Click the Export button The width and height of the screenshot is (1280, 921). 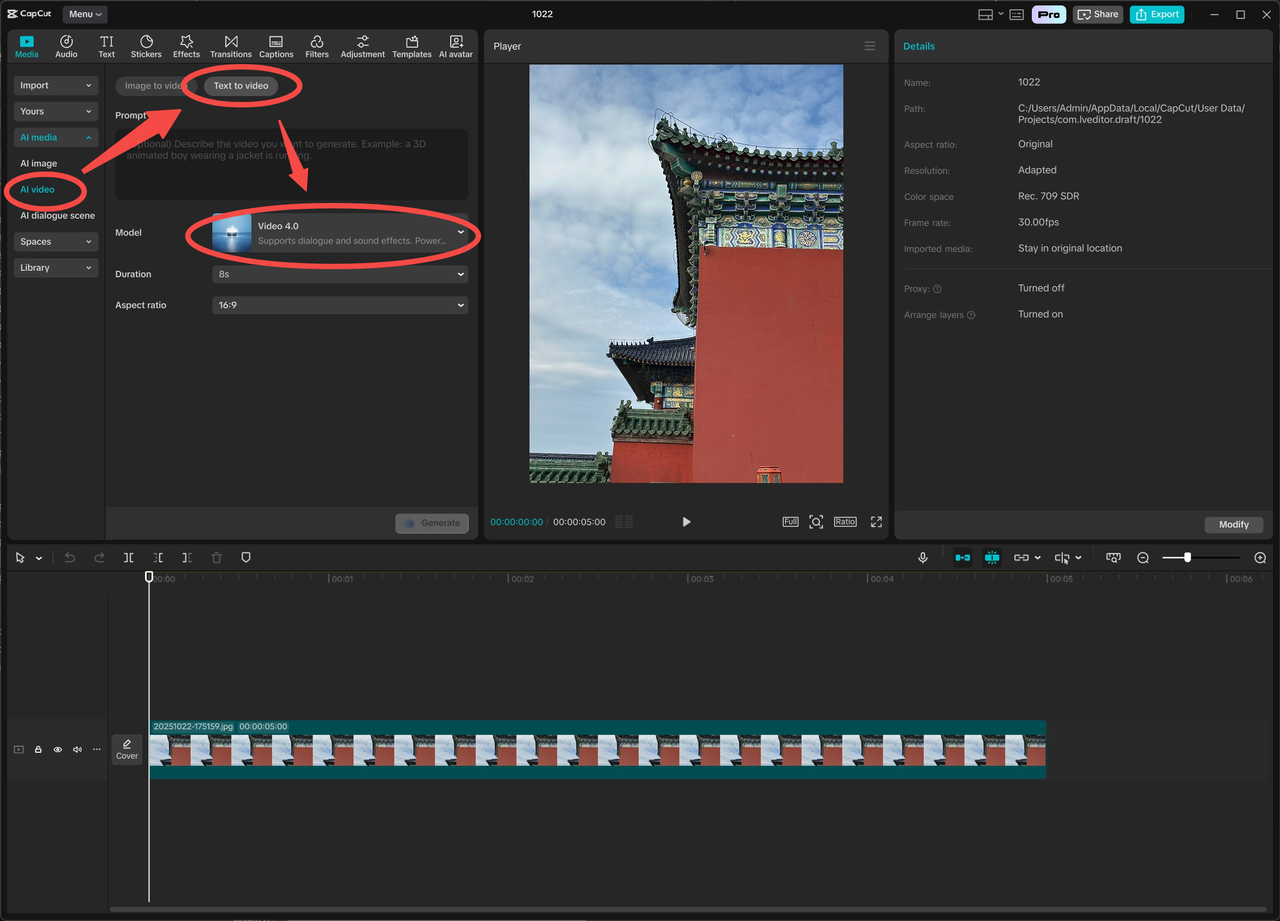click(1157, 14)
